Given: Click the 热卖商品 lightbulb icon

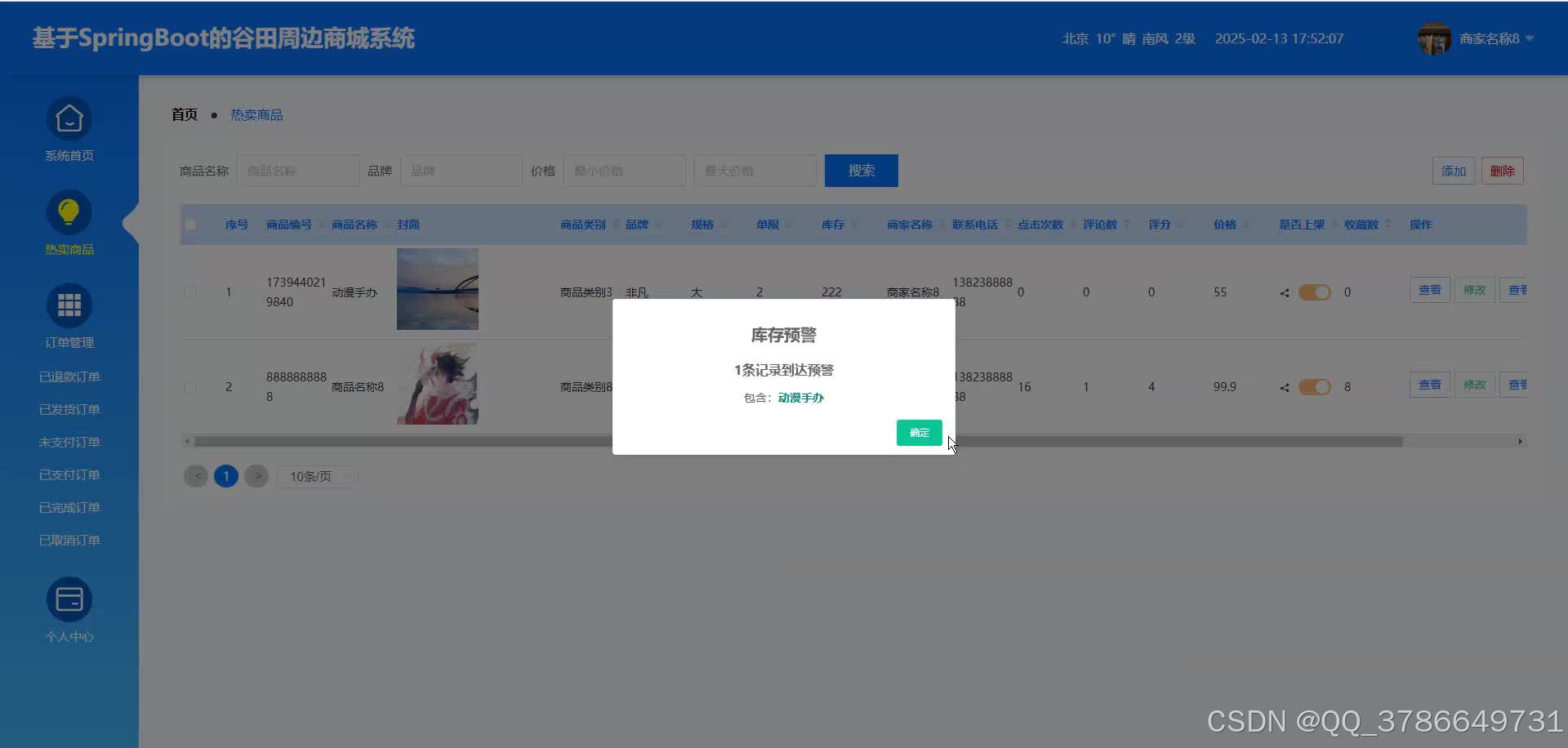Looking at the screenshot, I should pos(69,211).
